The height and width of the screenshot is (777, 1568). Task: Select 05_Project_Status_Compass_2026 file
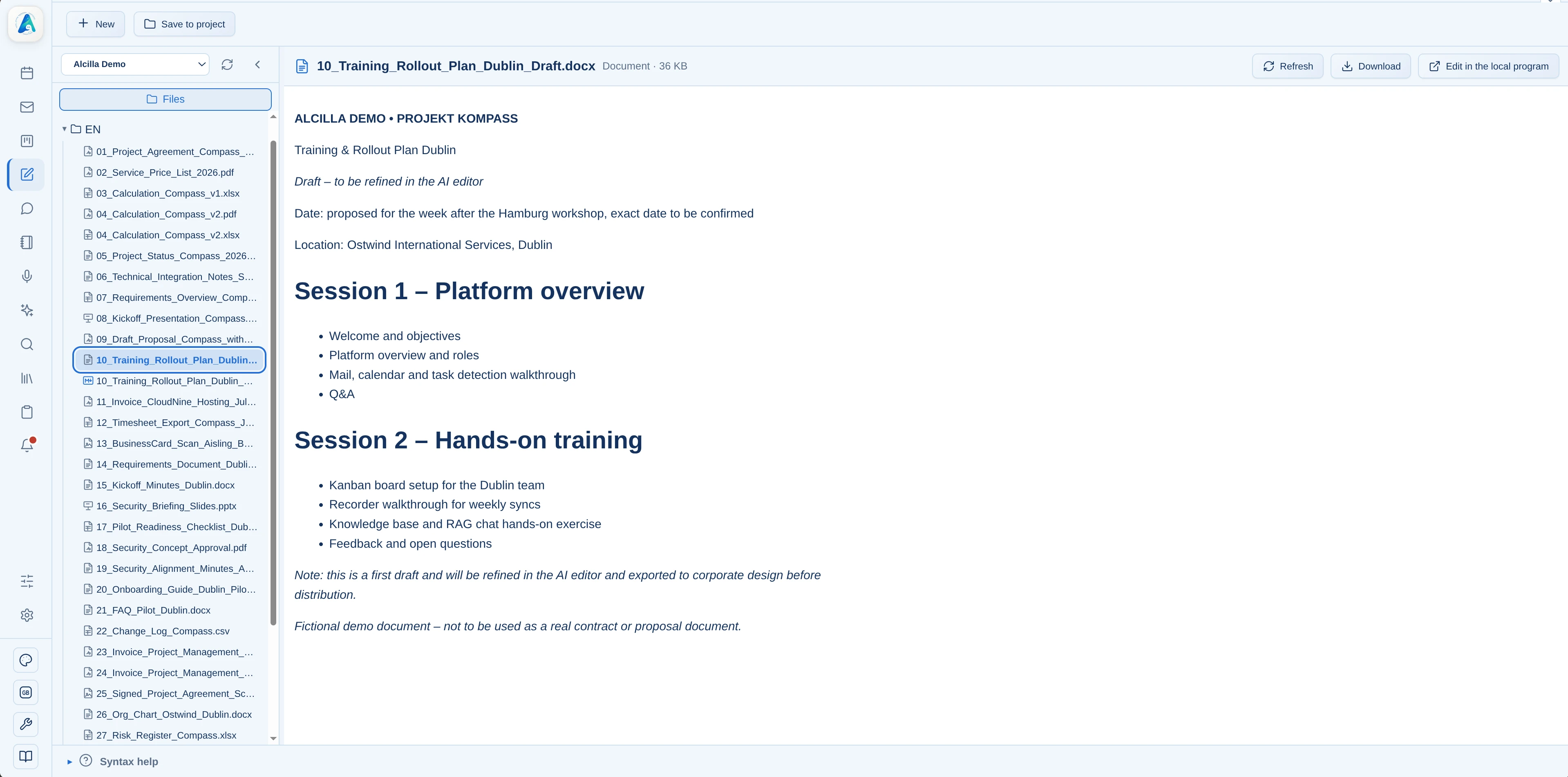(169, 256)
